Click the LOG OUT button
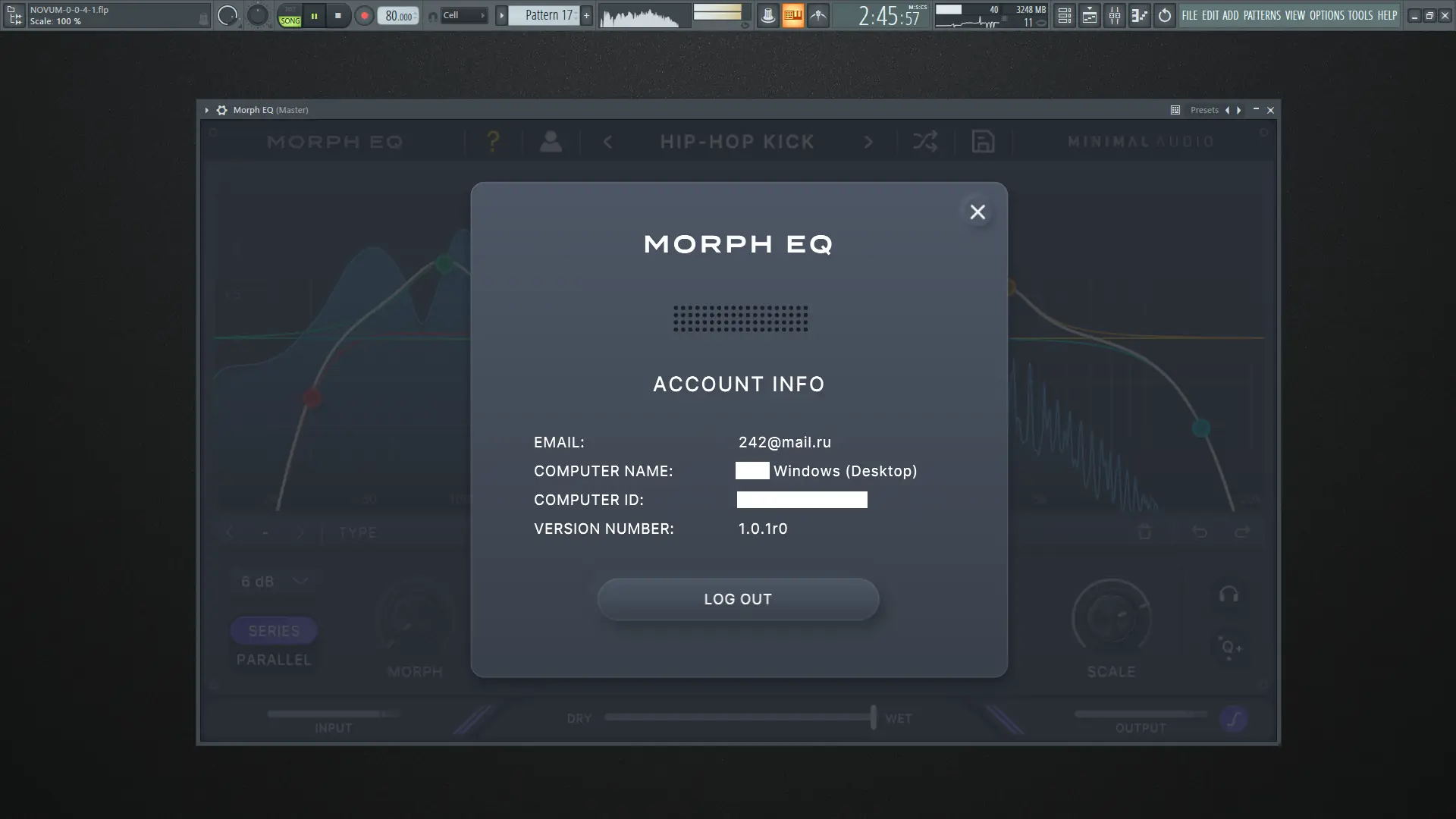Viewport: 1456px width, 819px height. point(739,599)
